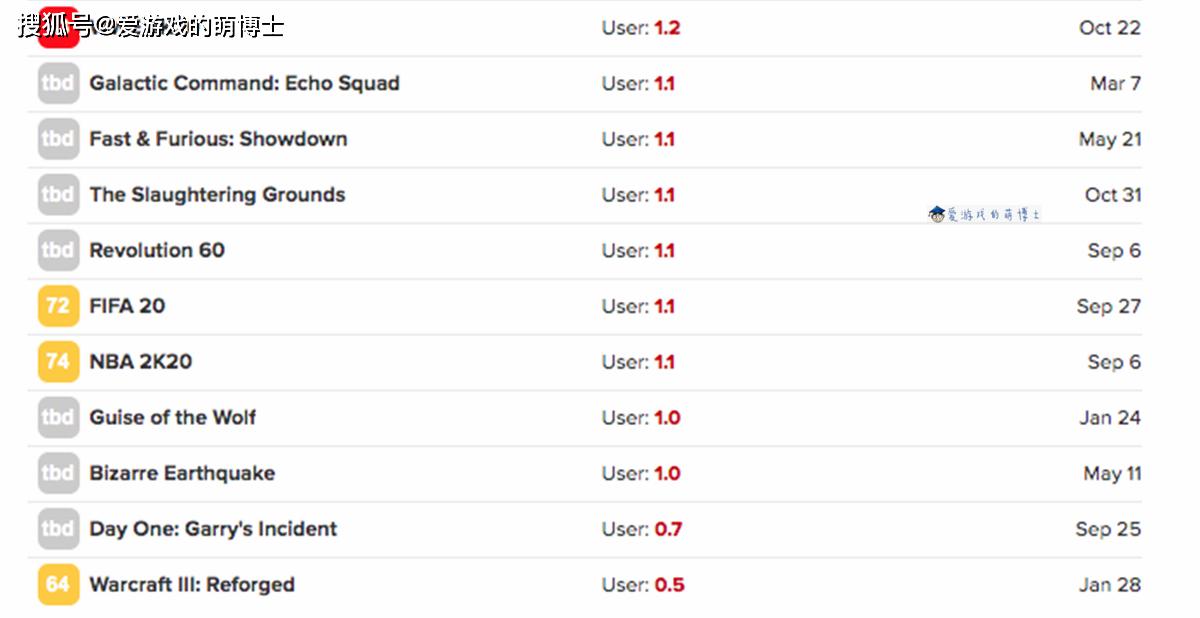Click the yellow 74 metascore badge
Viewport: 1200px width, 618px height.
pyautogui.click(x=58, y=362)
